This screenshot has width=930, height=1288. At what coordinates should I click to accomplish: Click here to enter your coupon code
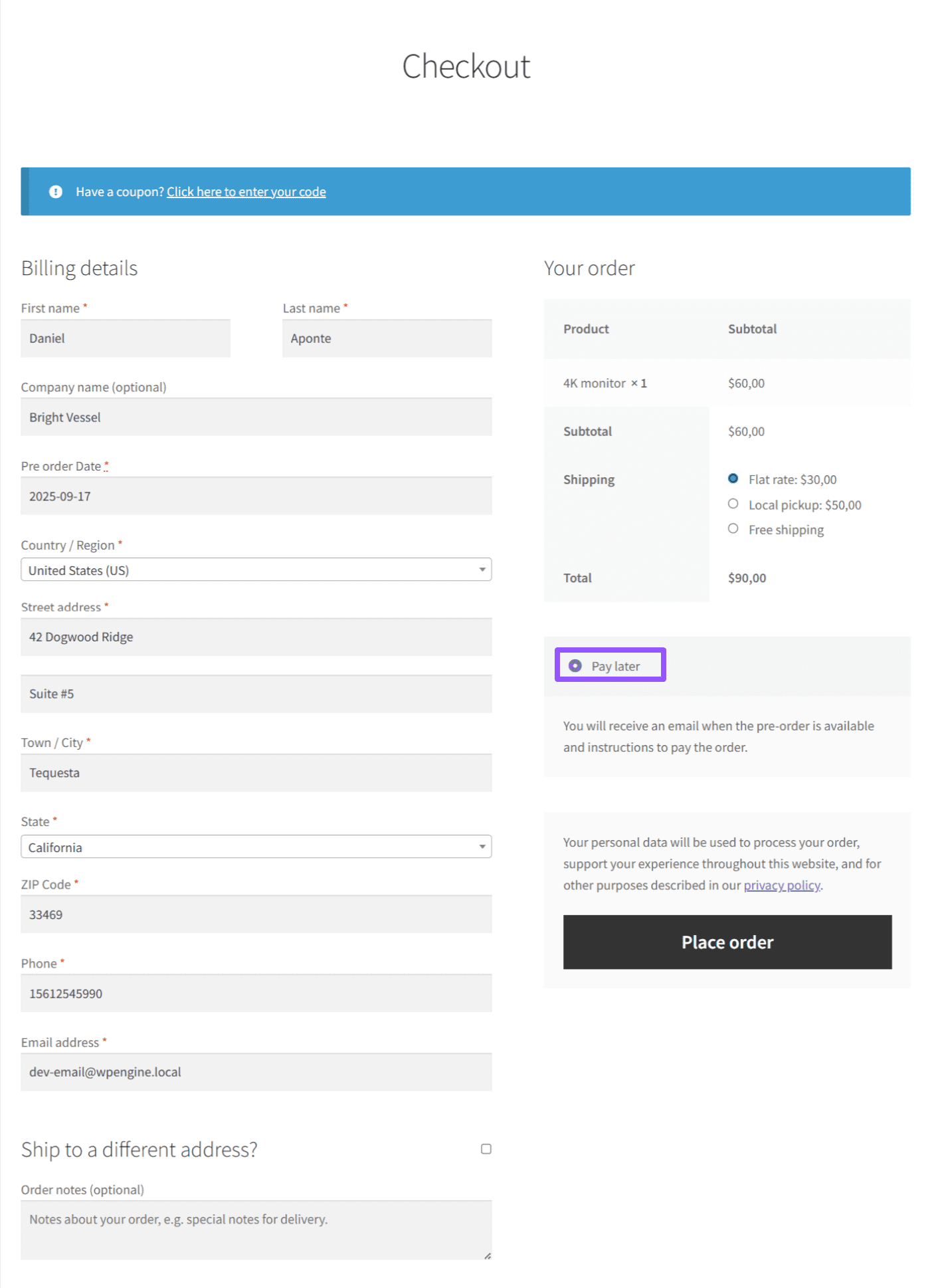click(246, 191)
